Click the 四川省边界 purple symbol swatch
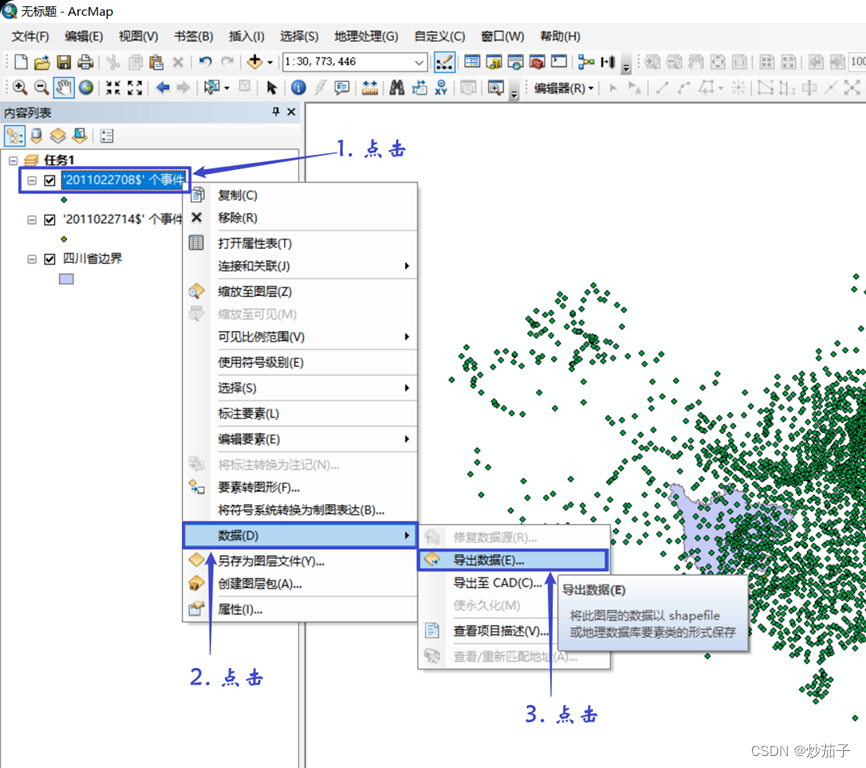866x768 pixels. pyautogui.click(x=66, y=279)
